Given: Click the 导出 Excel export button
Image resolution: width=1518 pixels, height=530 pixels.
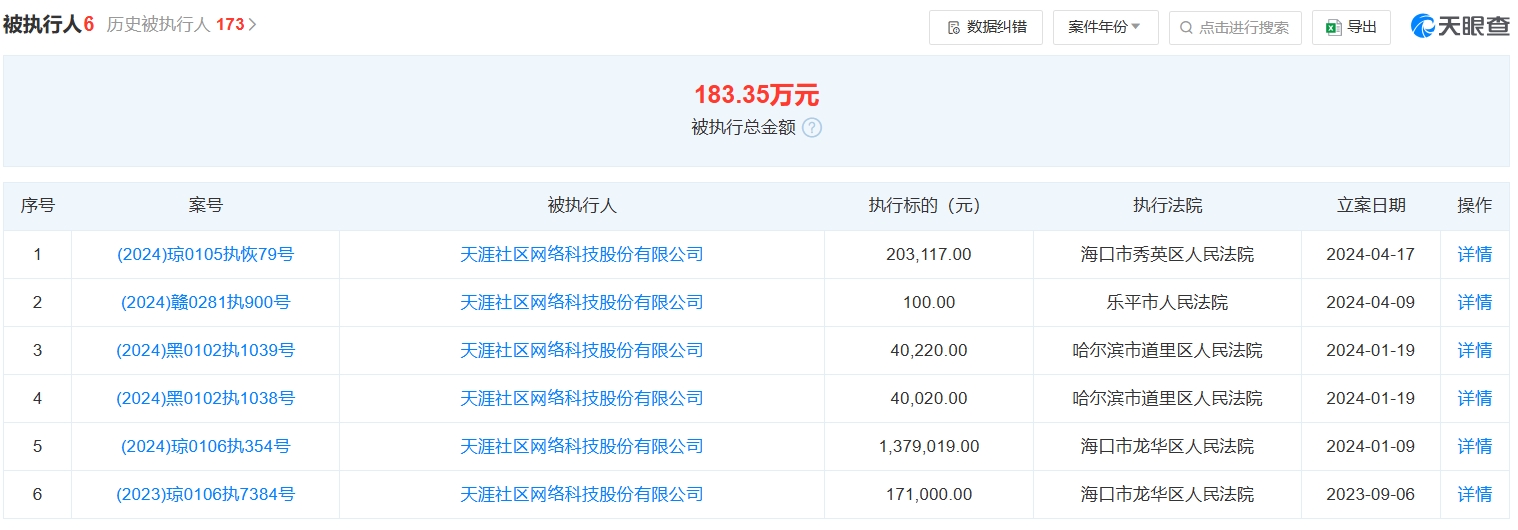Looking at the screenshot, I should pyautogui.click(x=1351, y=27).
